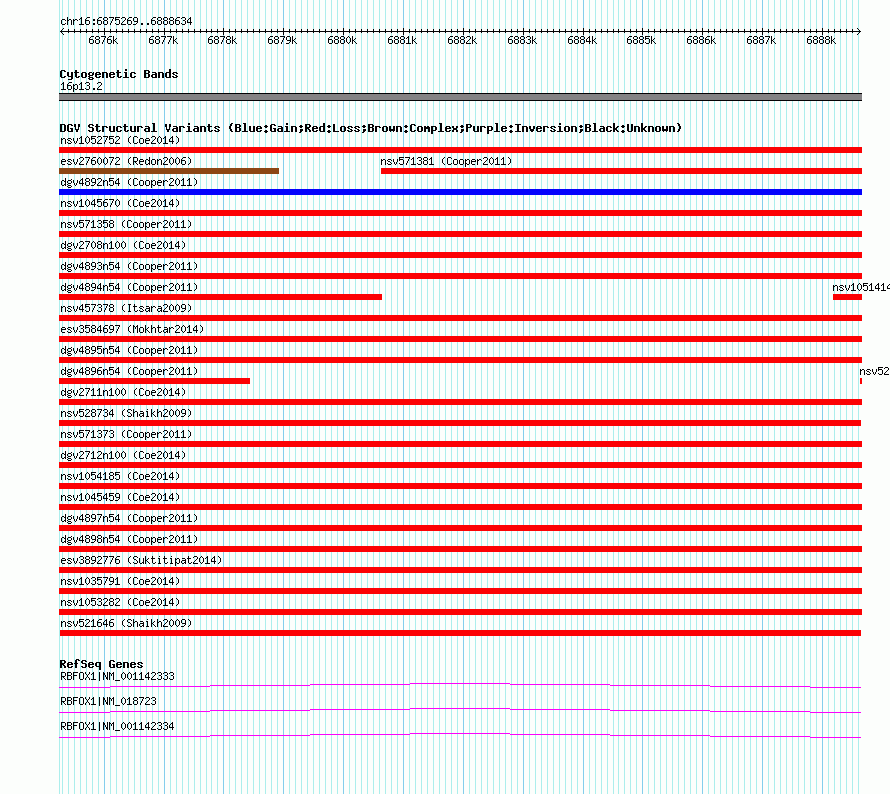Open variant dgv4892n54 (Cooper2011) label

click(129, 182)
